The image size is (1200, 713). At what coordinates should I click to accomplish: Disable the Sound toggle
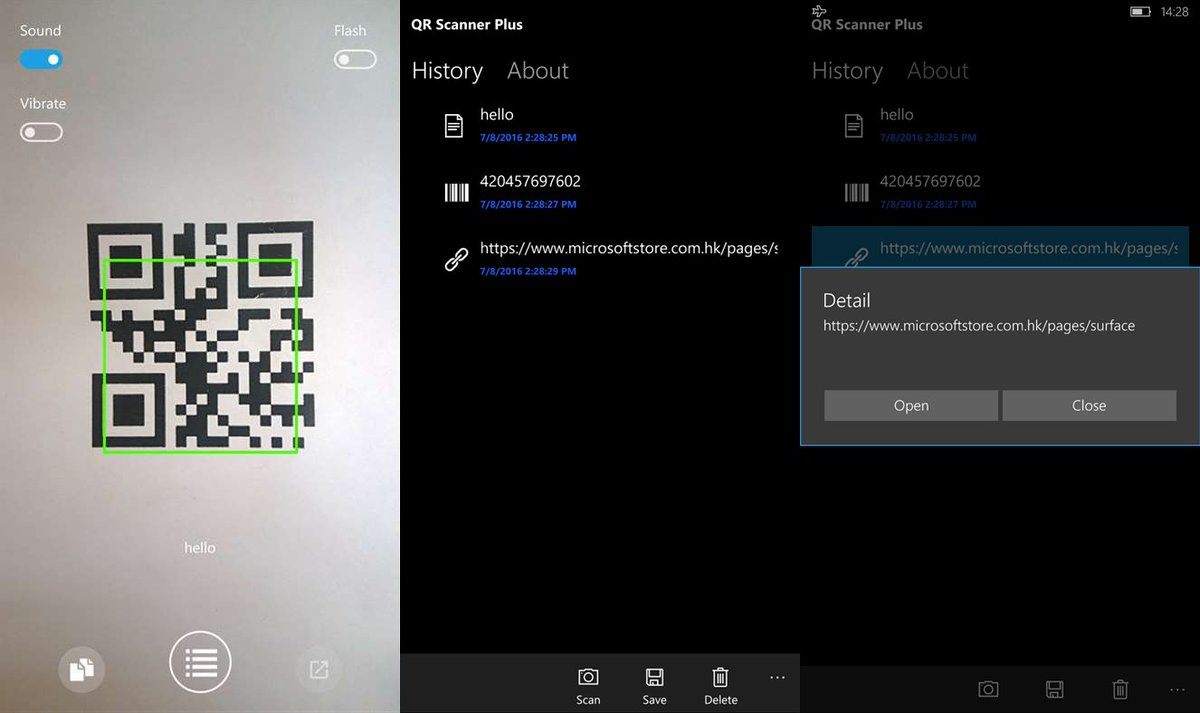41,60
